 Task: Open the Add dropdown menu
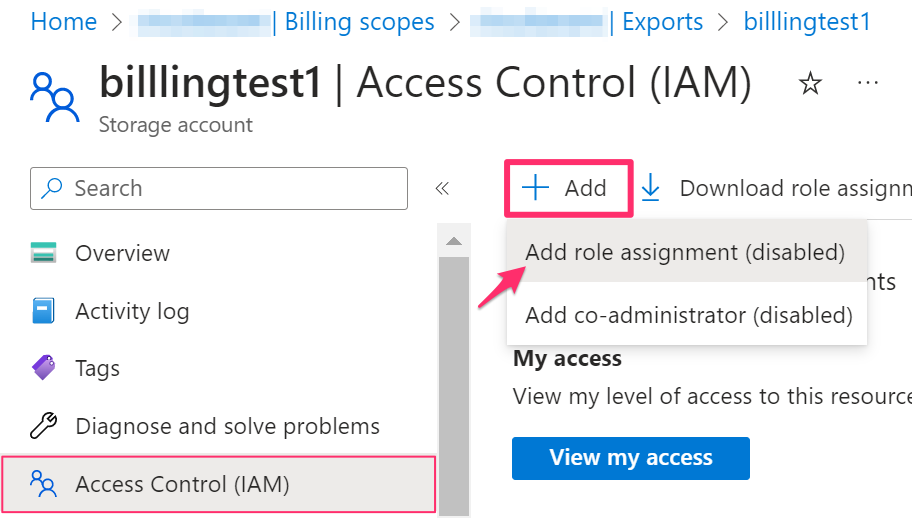click(567, 188)
